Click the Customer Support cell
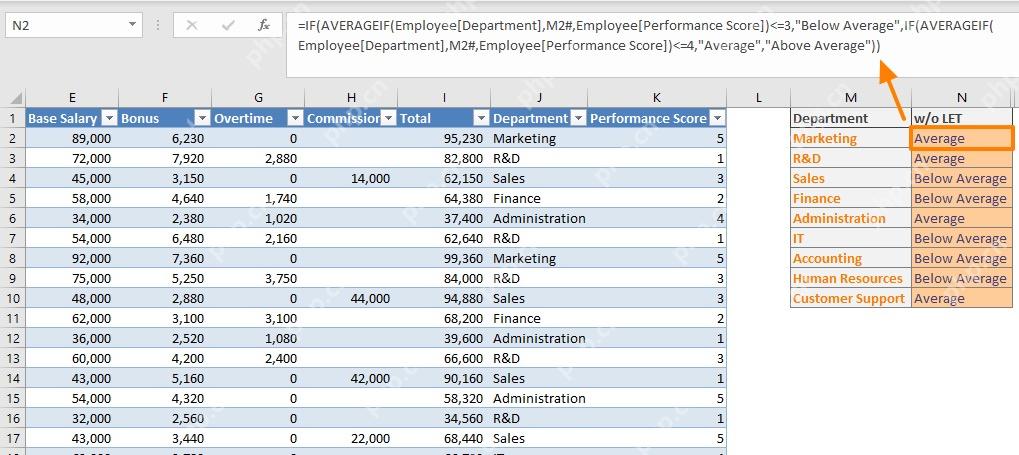The height and width of the screenshot is (455, 1019). click(x=851, y=298)
